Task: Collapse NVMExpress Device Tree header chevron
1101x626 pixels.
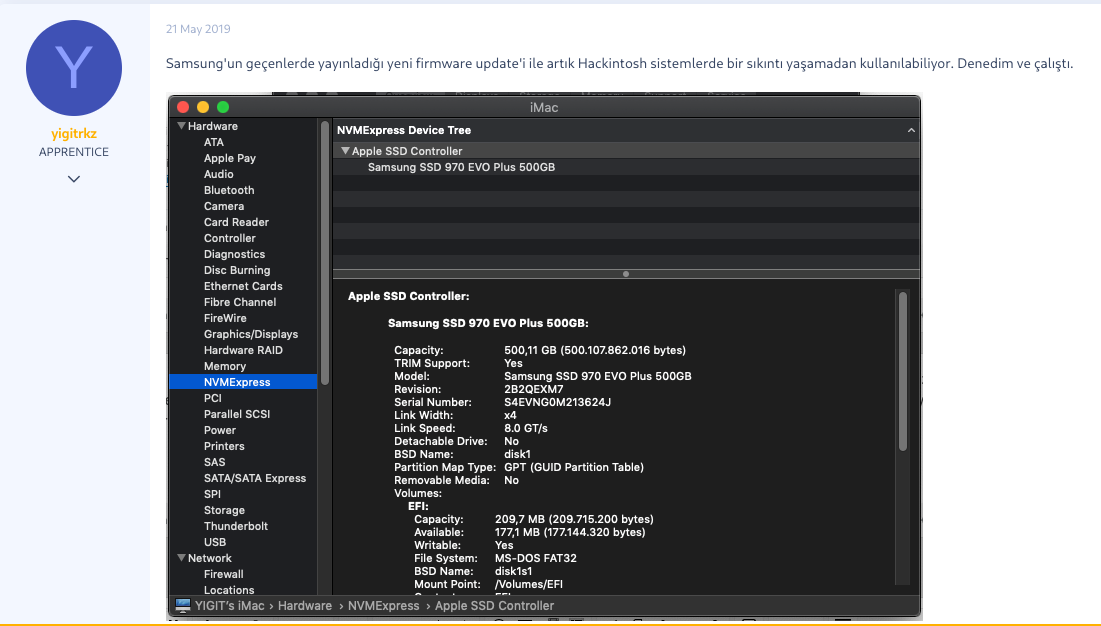Action: 911,130
